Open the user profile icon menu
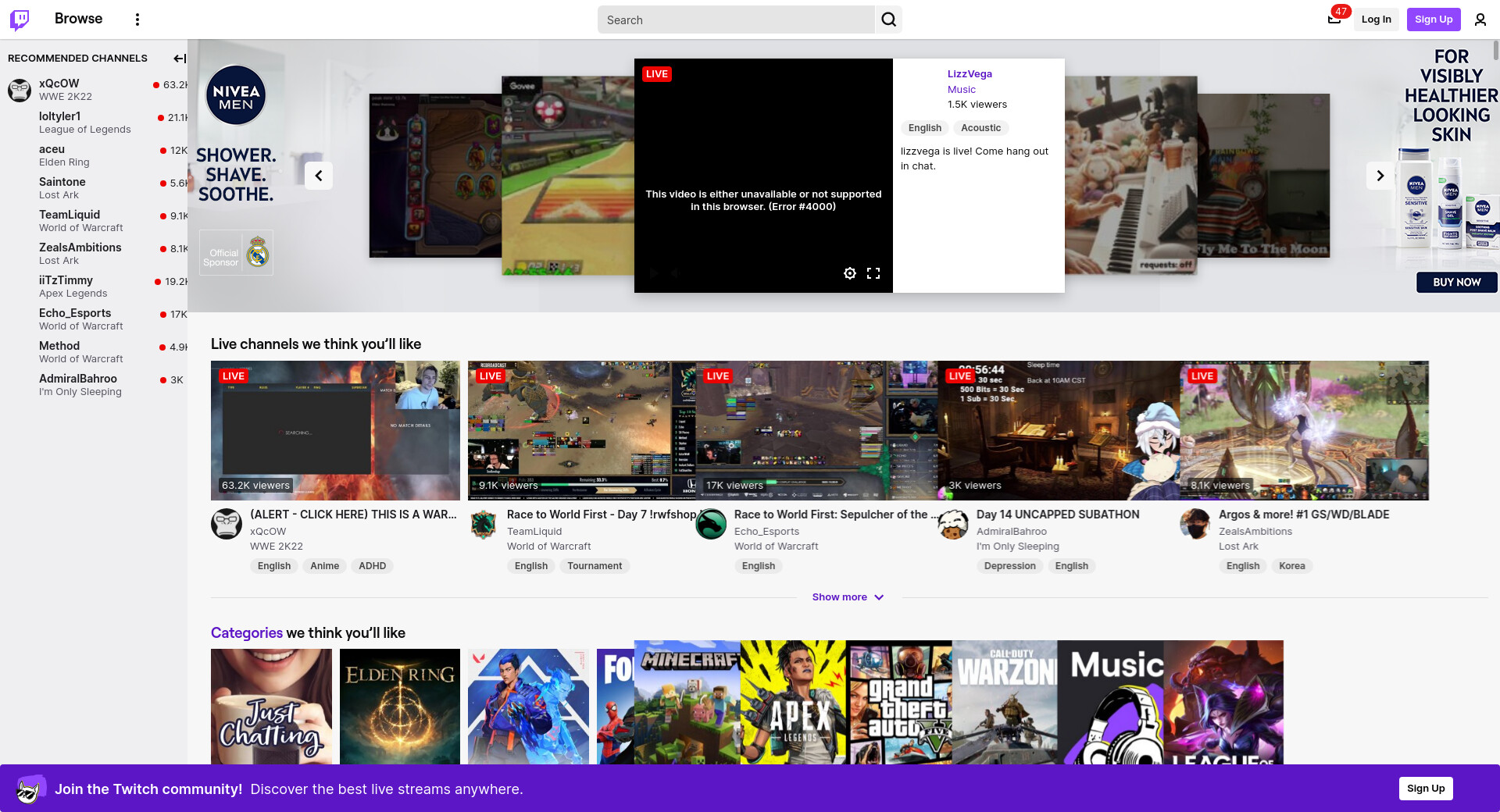 pos(1480,20)
